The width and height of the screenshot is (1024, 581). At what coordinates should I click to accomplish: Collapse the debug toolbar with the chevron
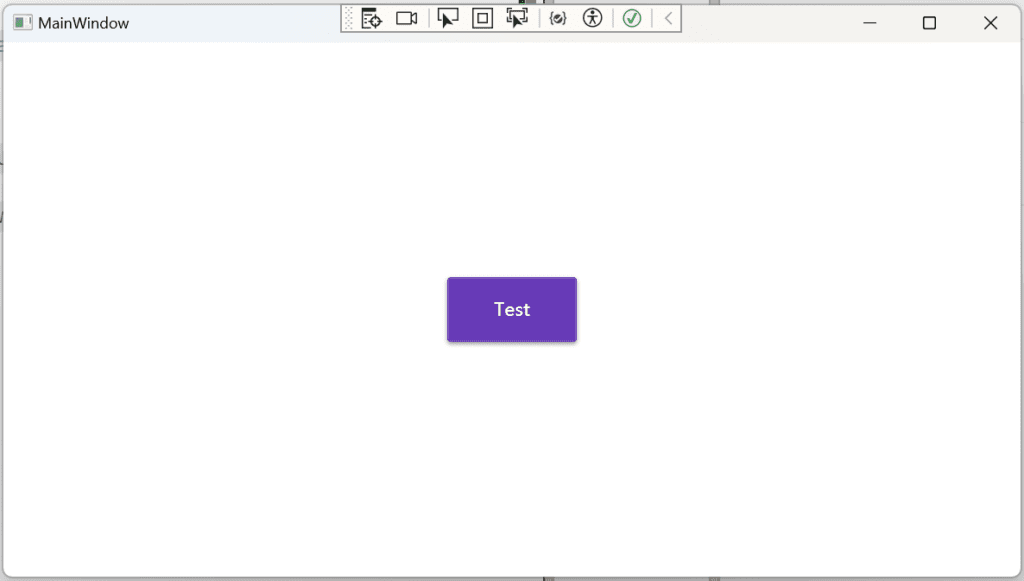tap(668, 18)
